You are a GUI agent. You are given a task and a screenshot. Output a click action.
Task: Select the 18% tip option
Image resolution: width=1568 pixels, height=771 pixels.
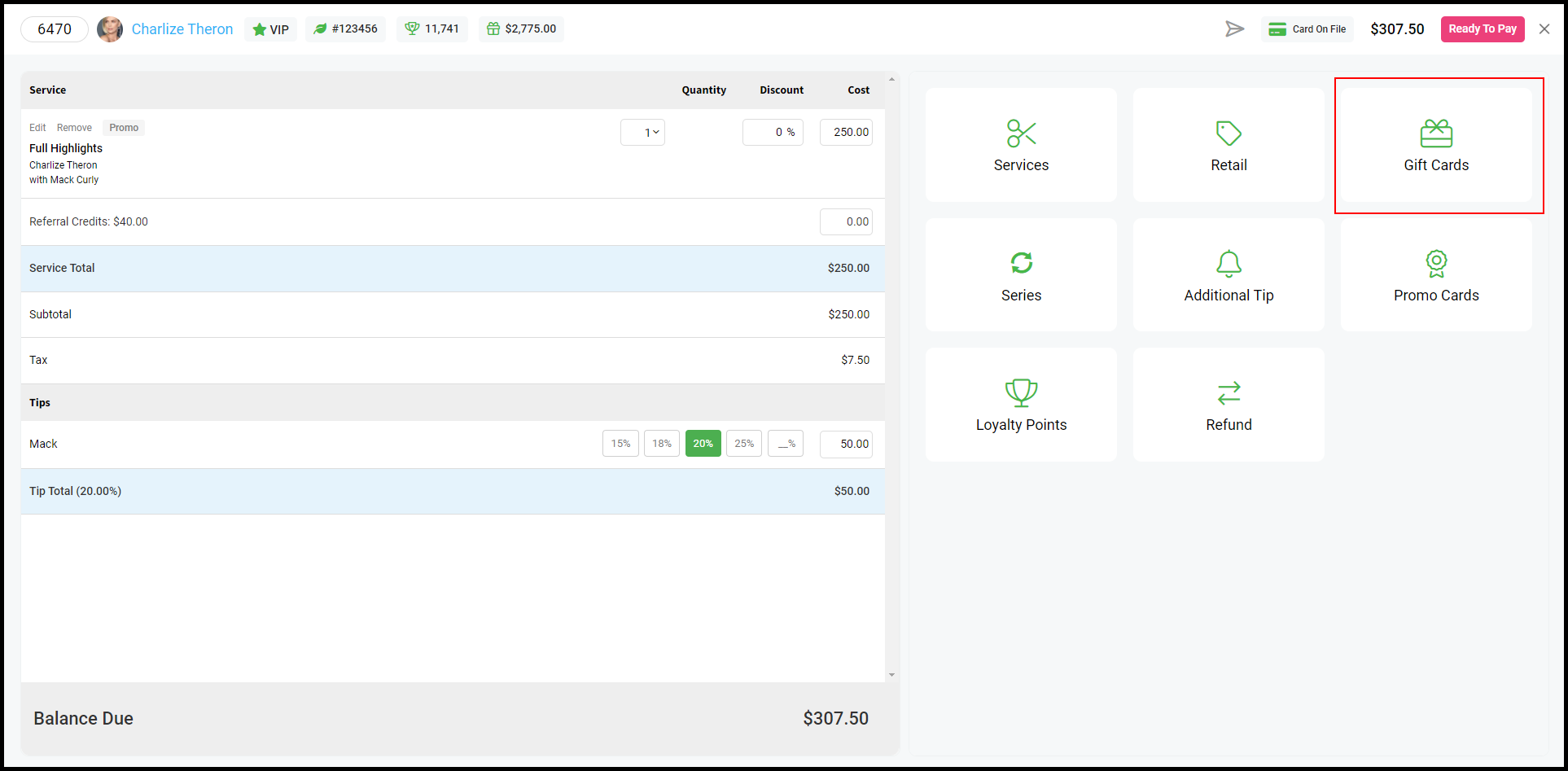click(662, 444)
